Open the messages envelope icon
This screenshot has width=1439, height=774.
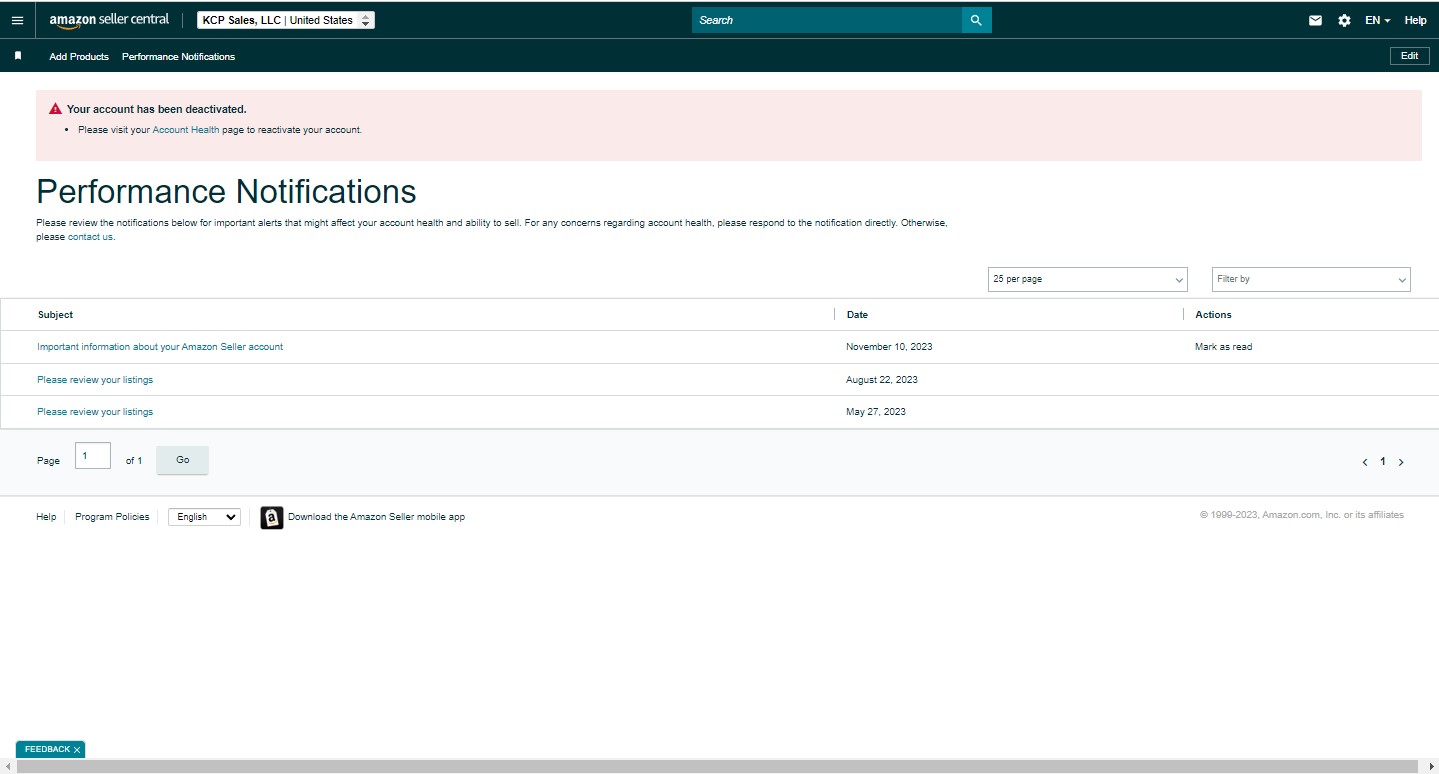coord(1315,20)
